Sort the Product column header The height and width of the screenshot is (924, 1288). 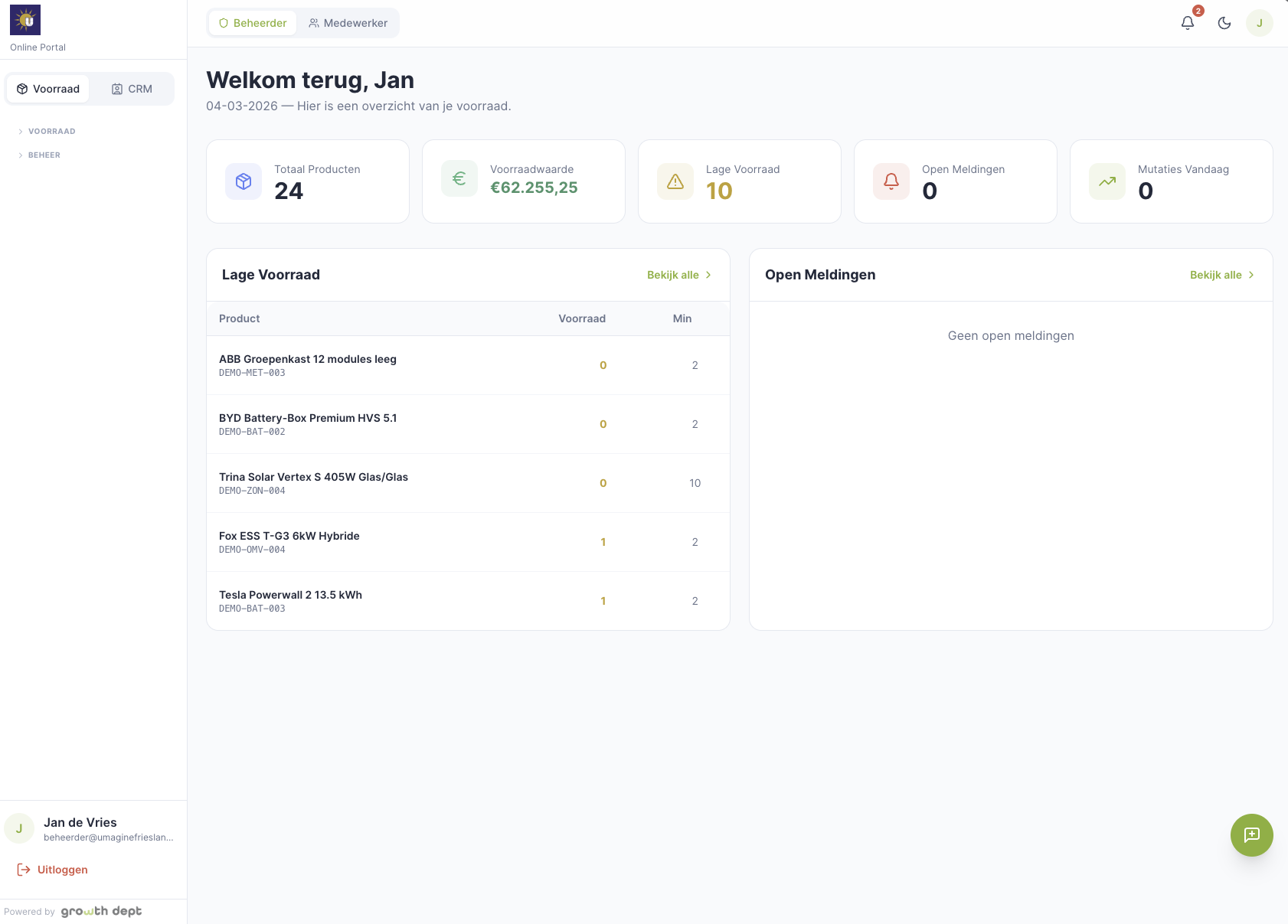click(x=239, y=318)
